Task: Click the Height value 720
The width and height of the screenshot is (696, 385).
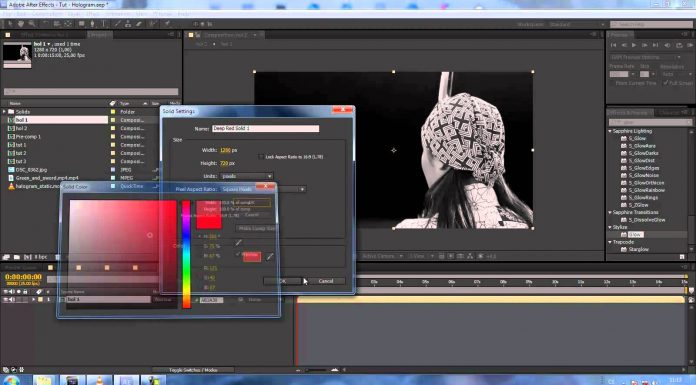Action: (x=224, y=163)
